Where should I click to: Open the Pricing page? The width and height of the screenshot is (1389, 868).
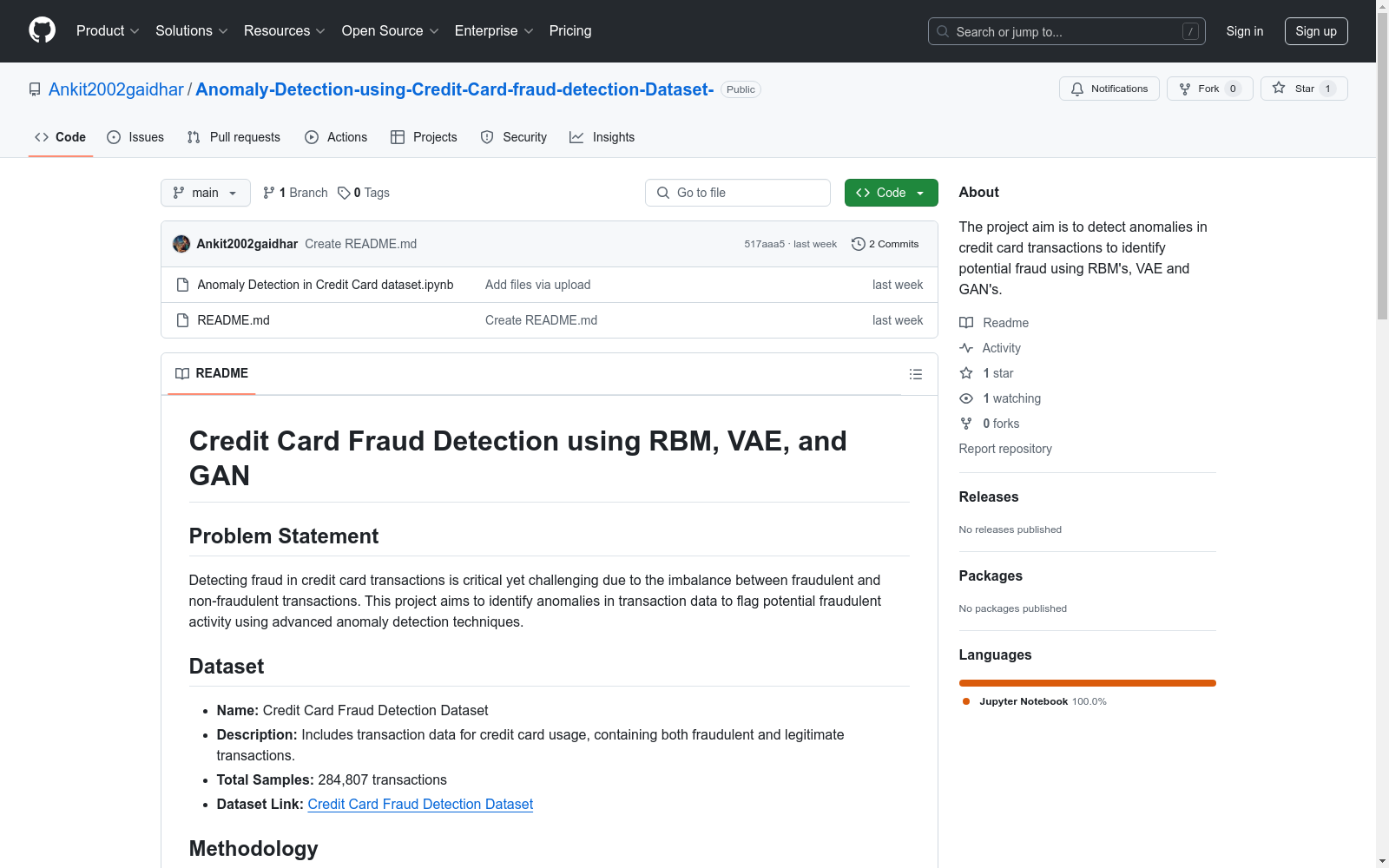pos(570,30)
